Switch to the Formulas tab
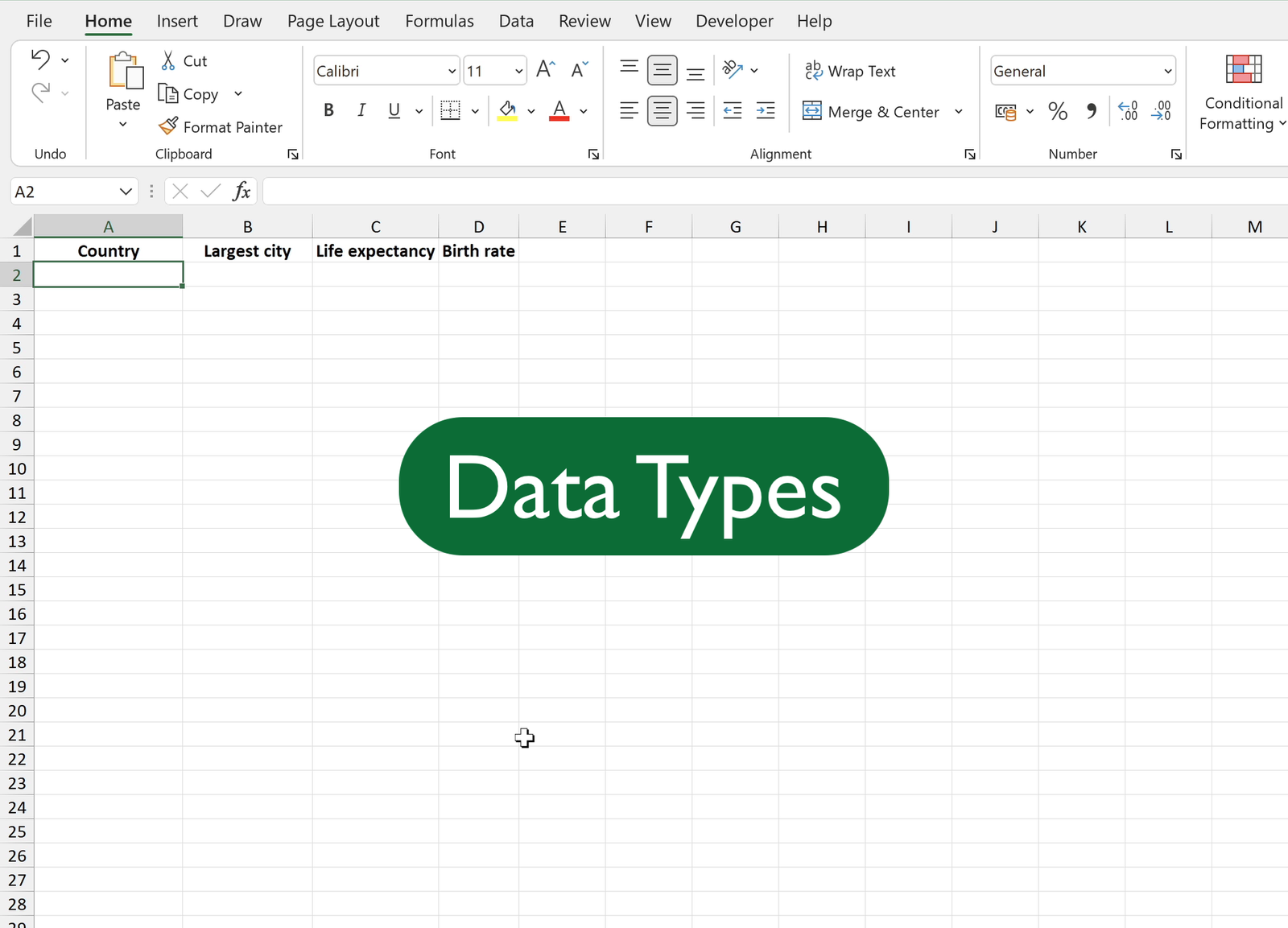Viewport: 1288px width, 928px height. pyautogui.click(x=439, y=21)
